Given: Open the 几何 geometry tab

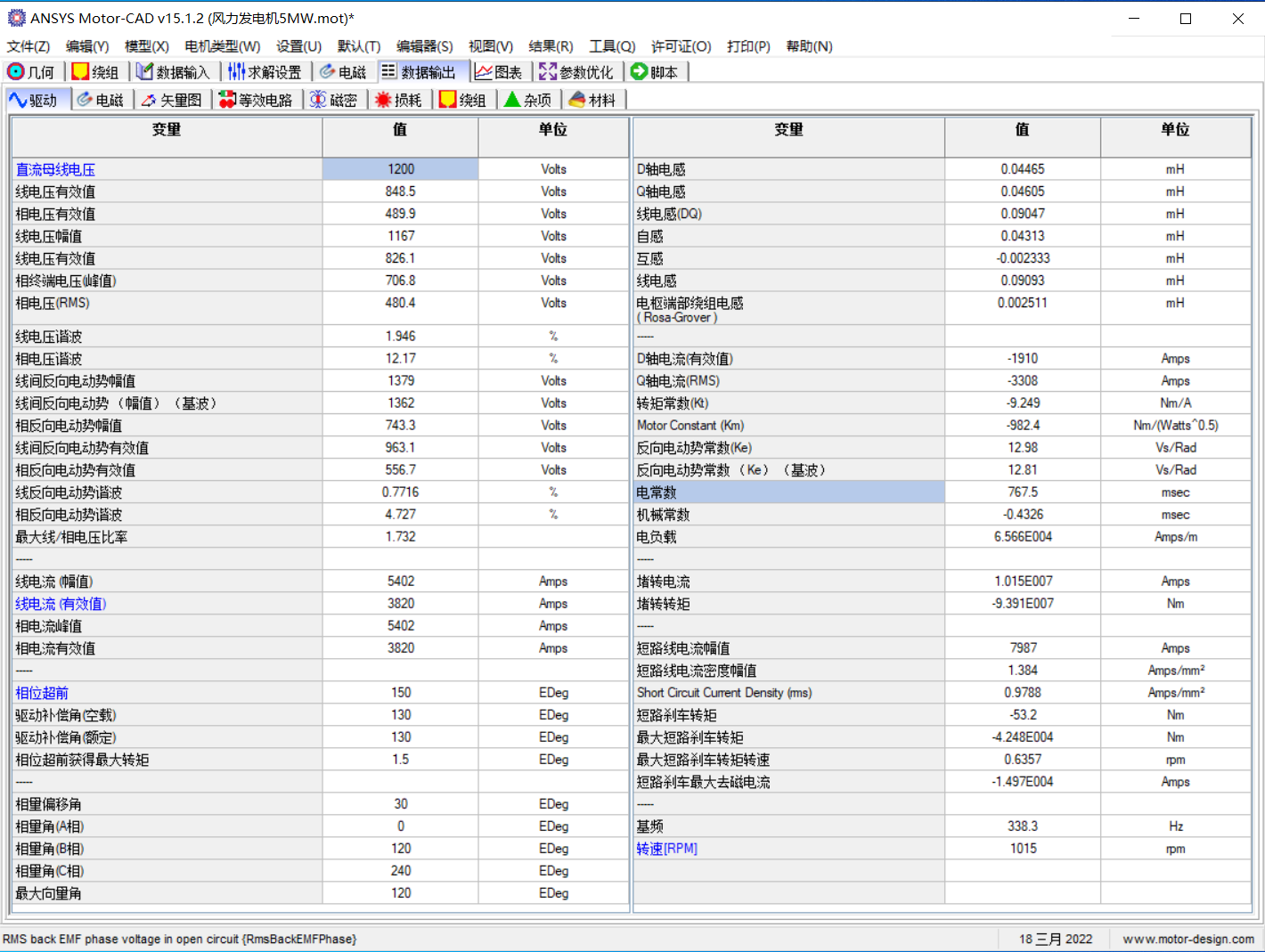Looking at the screenshot, I should [32, 72].
